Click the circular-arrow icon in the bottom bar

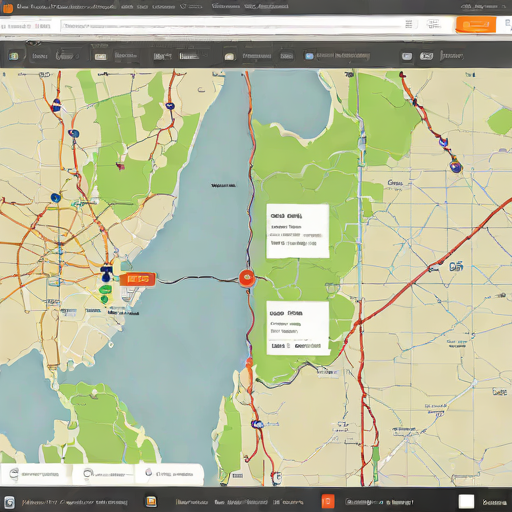tap(9, 502)
